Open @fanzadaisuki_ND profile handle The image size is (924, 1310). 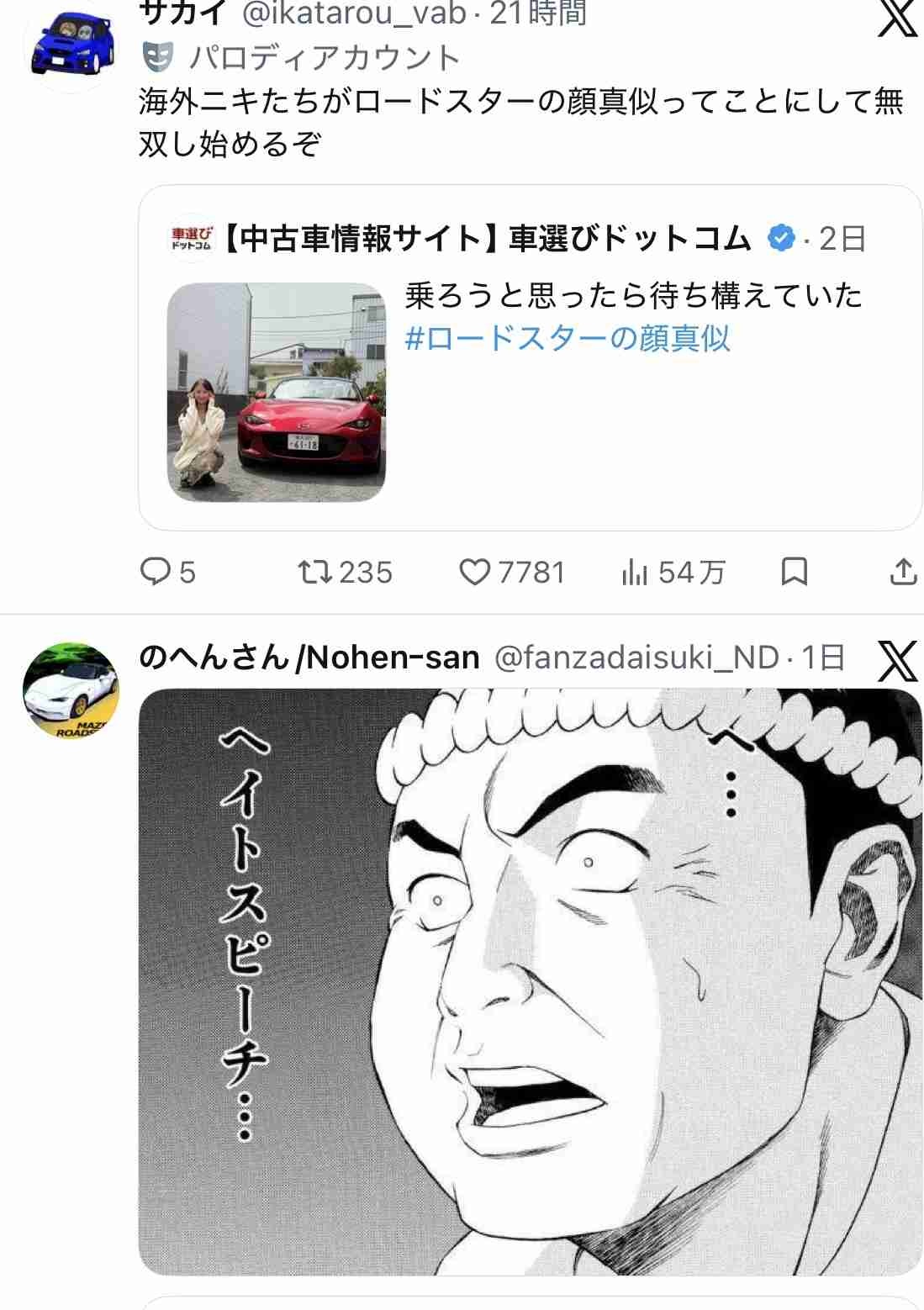636,658
